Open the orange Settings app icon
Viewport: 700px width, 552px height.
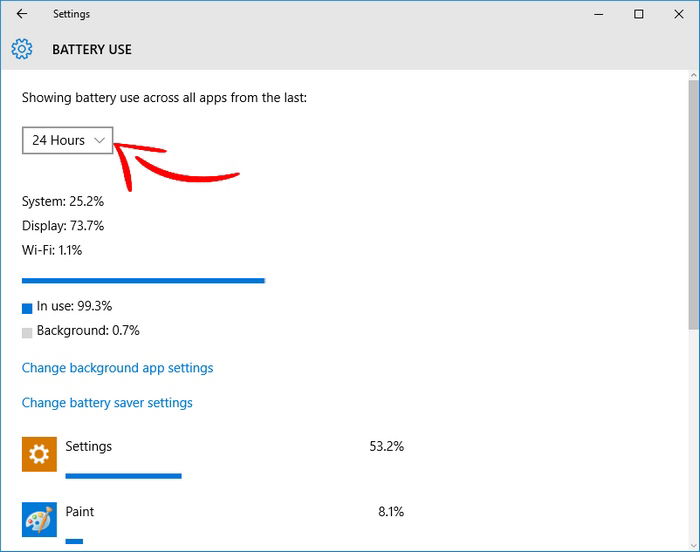(39, 454)
